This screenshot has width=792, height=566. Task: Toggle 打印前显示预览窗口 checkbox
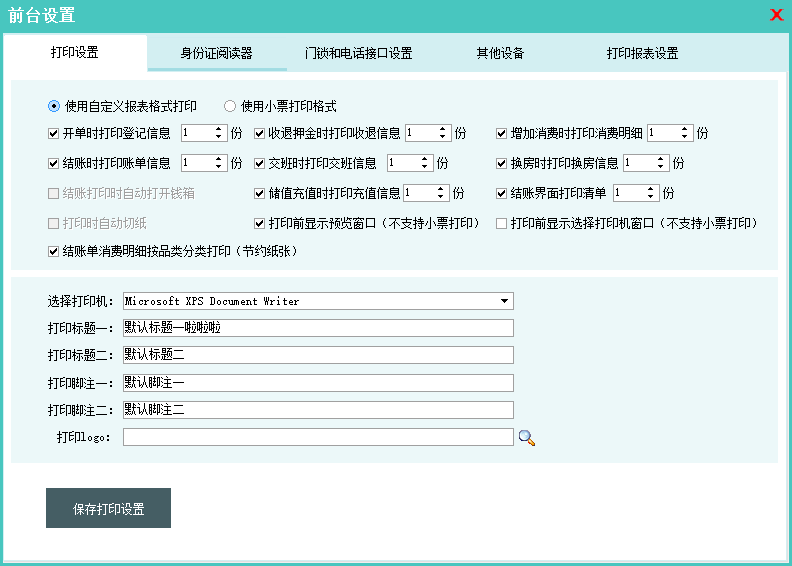(260, 223)
